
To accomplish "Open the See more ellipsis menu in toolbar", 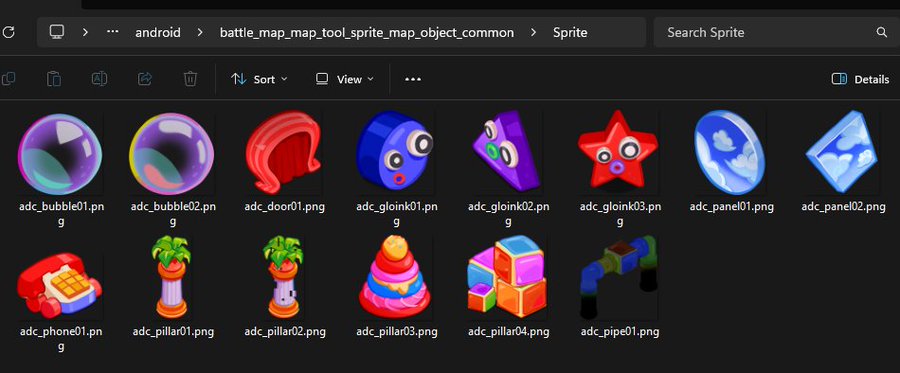I will point(413,79).
